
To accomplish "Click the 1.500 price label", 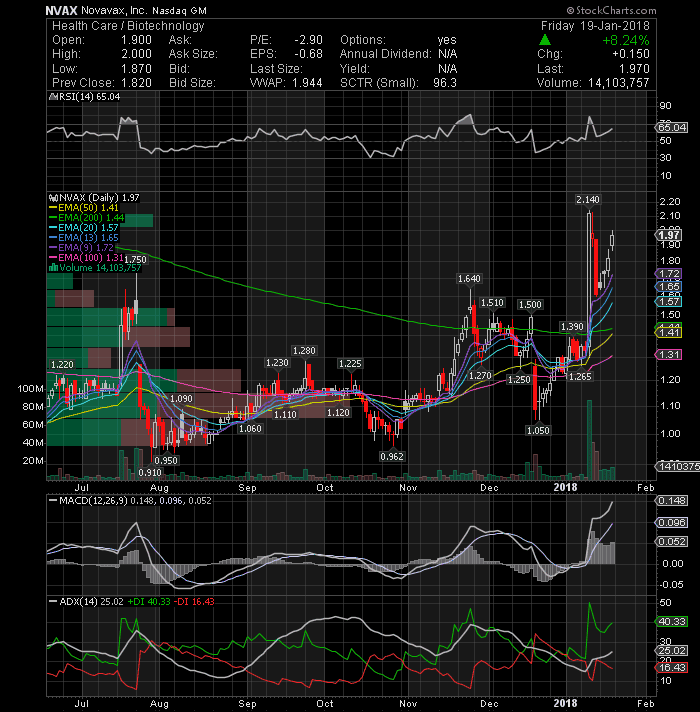I will pyautogui.click(x=530, y=304).
